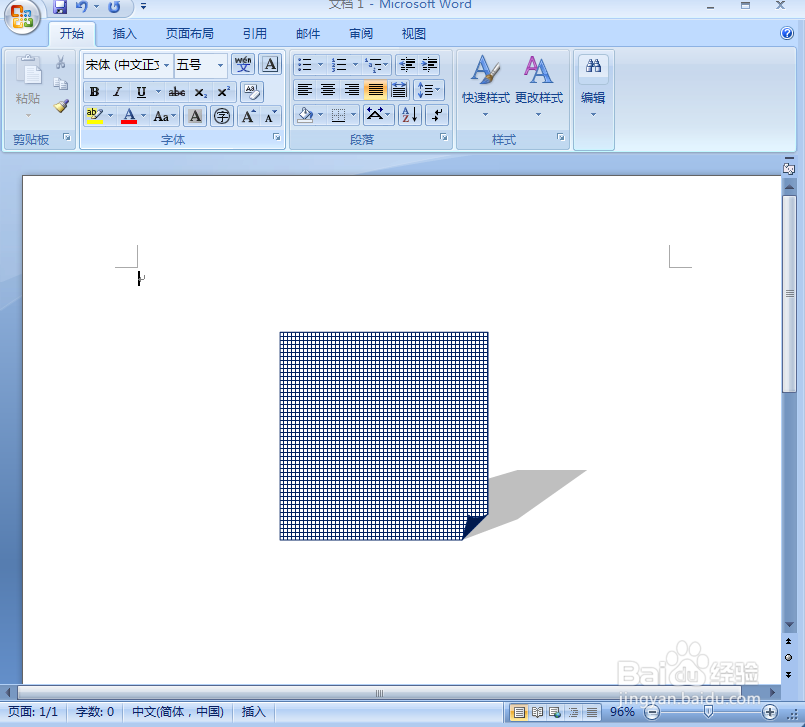Toggle bold formatting

94,92
